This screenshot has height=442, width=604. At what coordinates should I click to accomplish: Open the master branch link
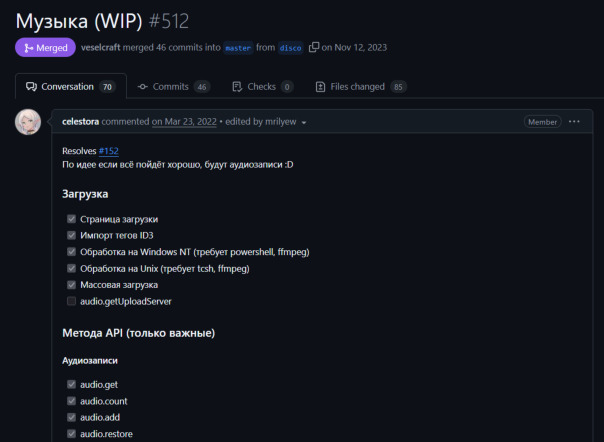[238, 48]
